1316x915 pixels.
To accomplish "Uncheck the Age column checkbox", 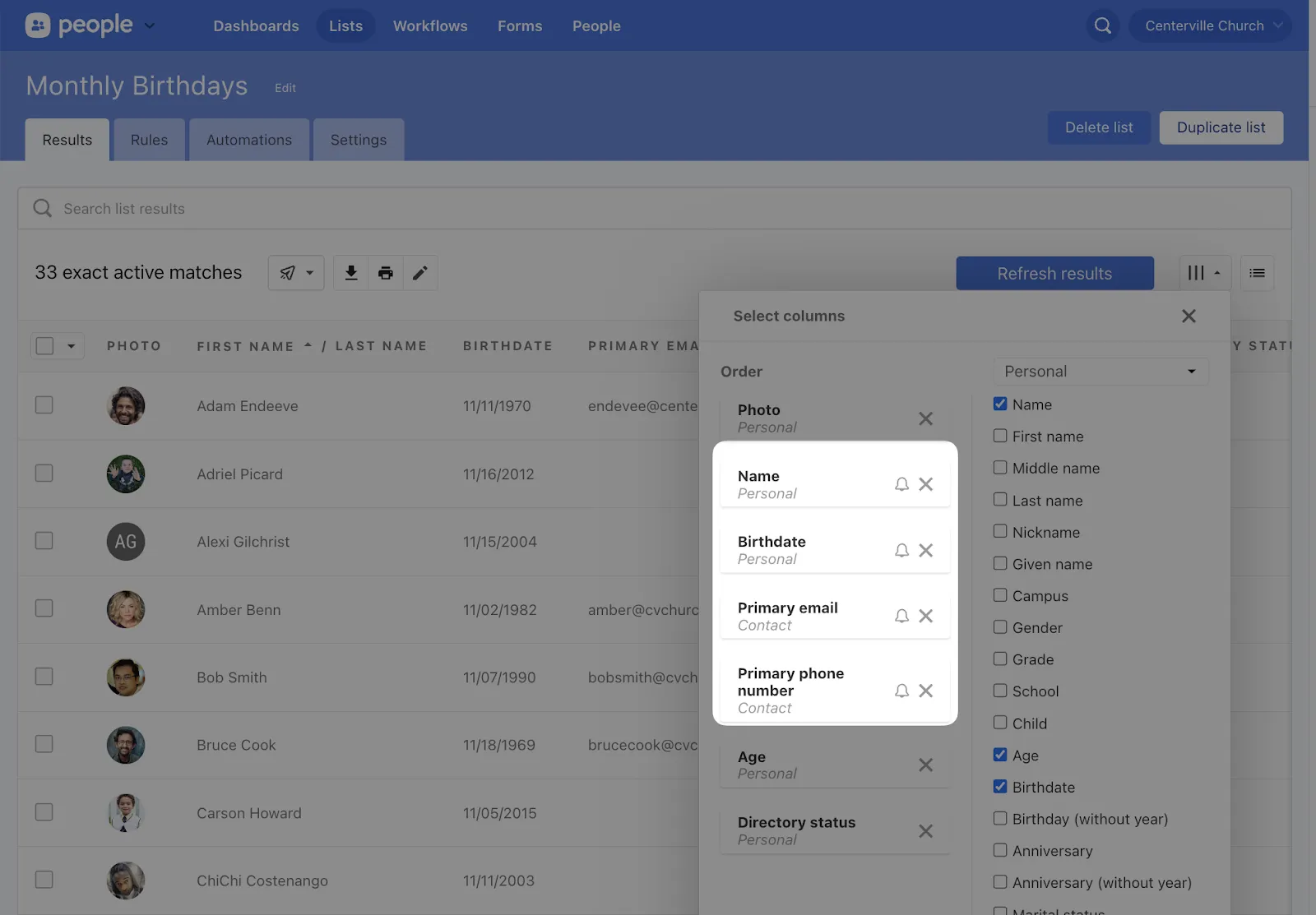I will coord(1000,755).
